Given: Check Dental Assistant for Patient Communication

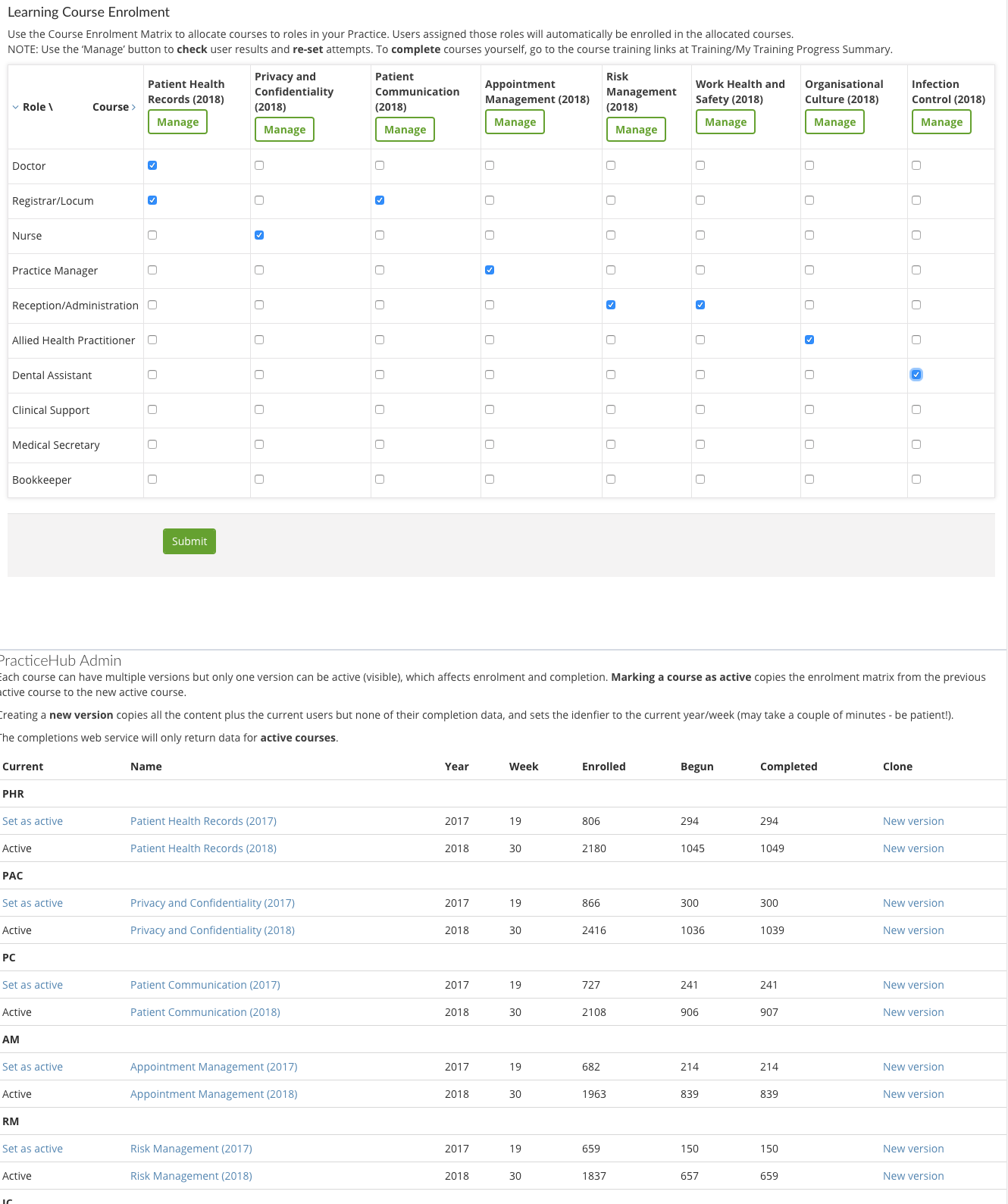Looking at the screenshot, I should [x=380, y=375].
